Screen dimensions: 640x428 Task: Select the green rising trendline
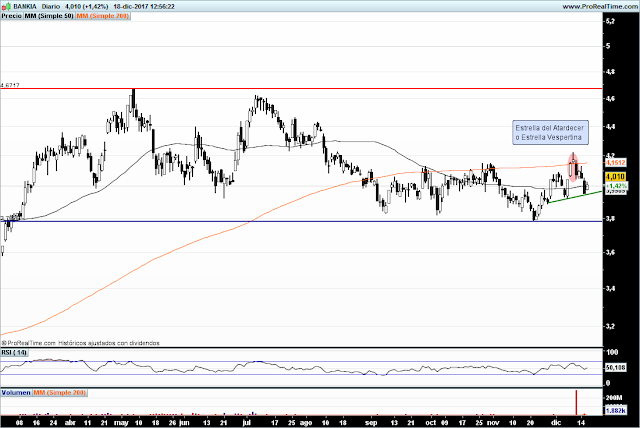pyautogui.click(x=575, y=197)
